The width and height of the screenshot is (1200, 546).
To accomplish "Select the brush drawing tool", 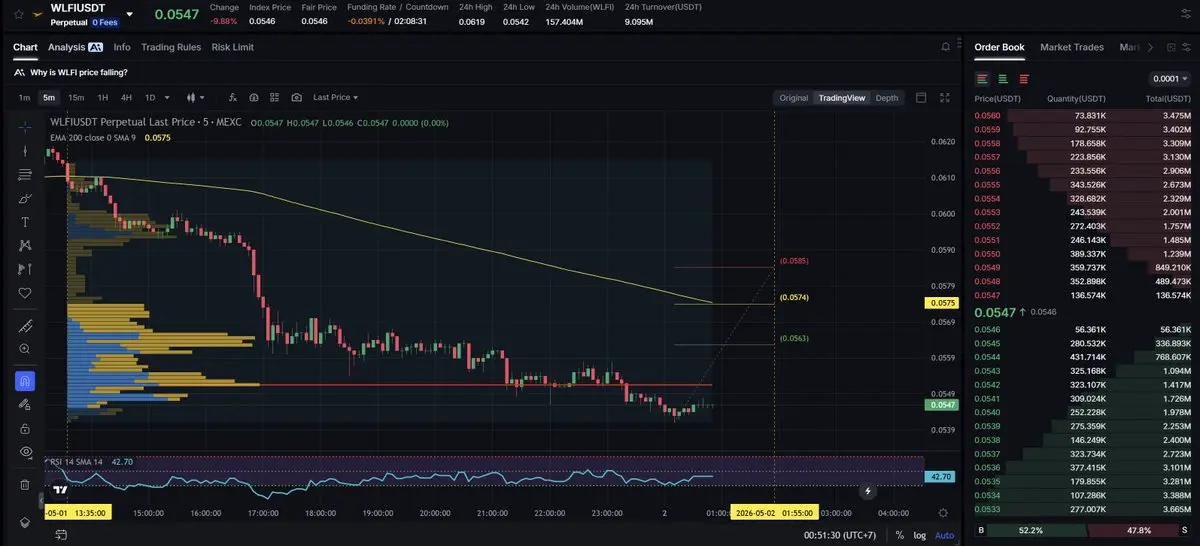I will point(25,198).
